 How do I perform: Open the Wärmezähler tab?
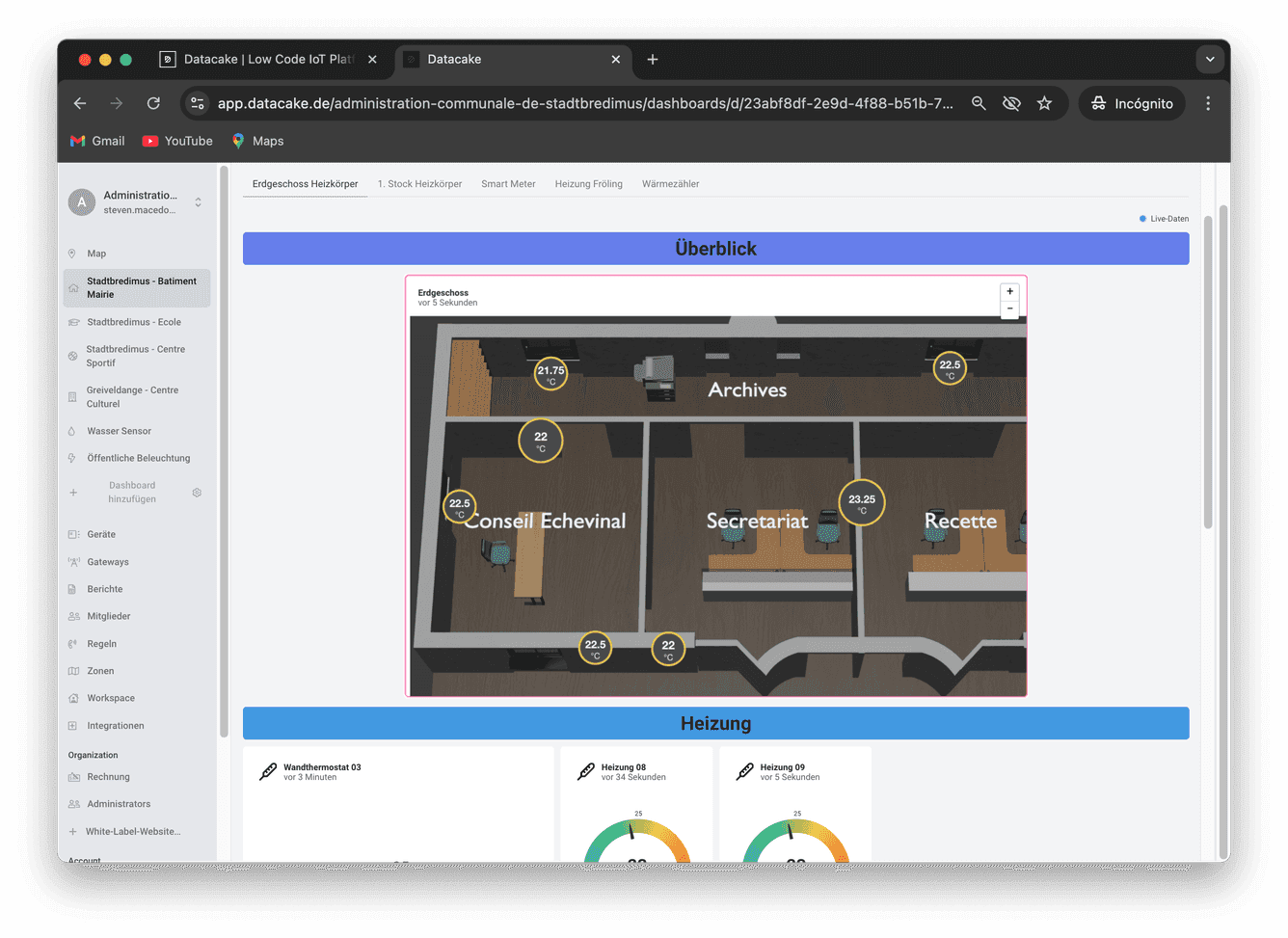(x=671, y=184)
